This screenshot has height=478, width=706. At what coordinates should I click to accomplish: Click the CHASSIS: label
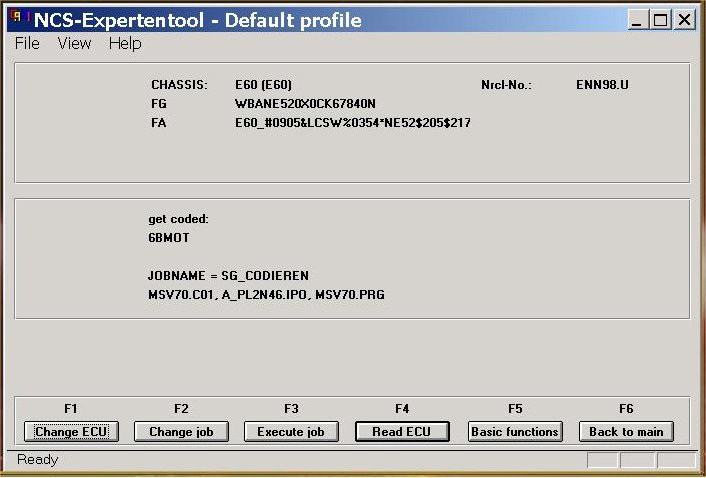(180, 85)
